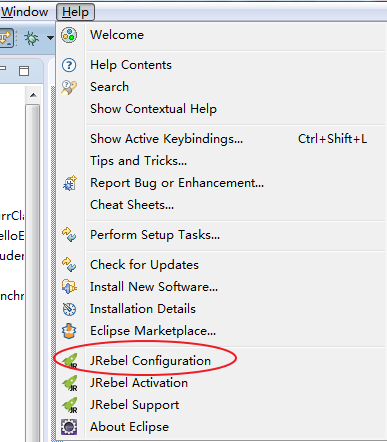Click the Eclipse Marketplace icon
The width and height of the screenshot is (387, 442).
pos(69,331)
